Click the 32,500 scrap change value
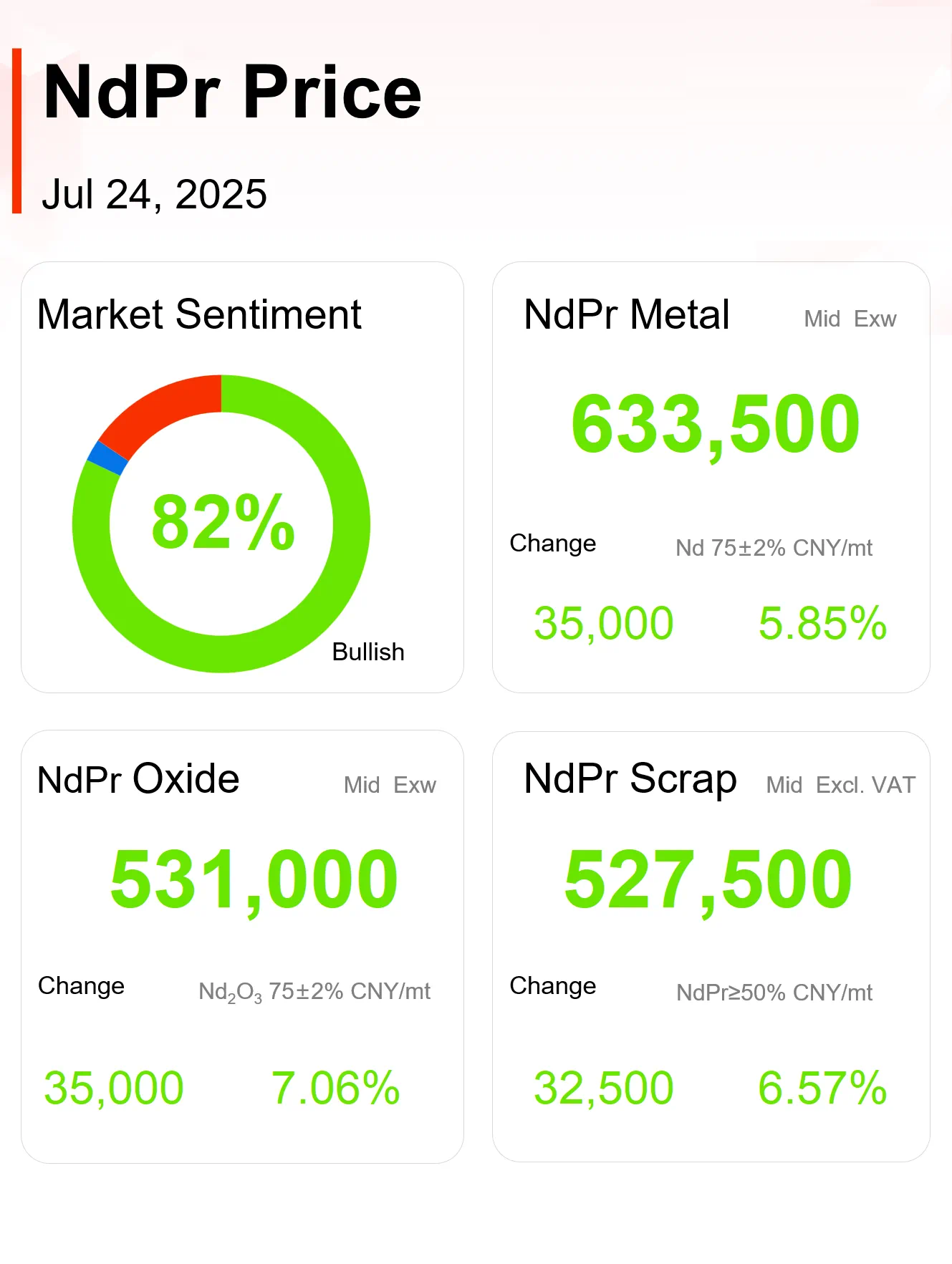Image resolution: width=952 pixels, height=1264 pixels. (603, 1088)
